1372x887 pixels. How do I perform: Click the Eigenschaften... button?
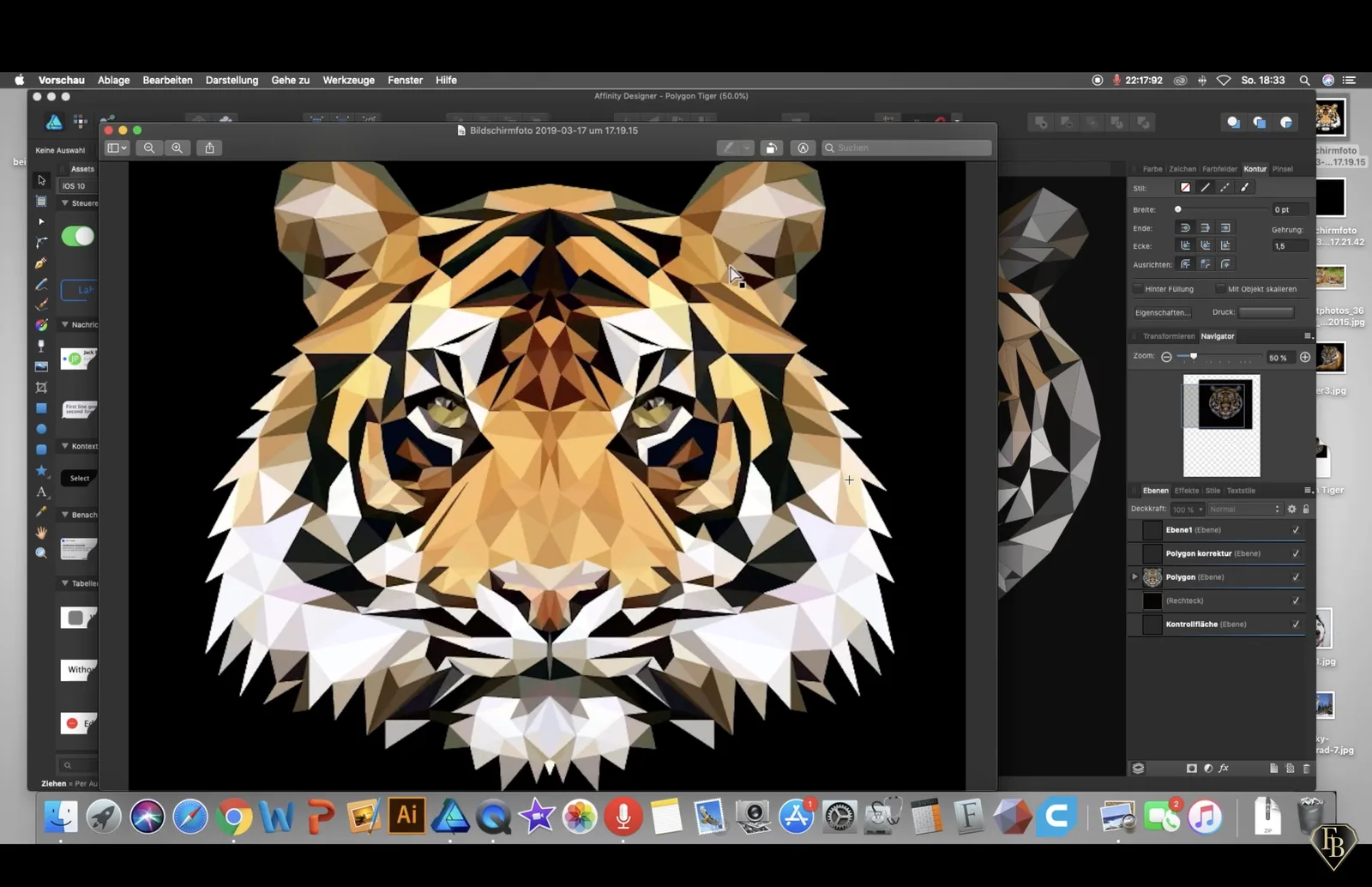pos(1162,312)
